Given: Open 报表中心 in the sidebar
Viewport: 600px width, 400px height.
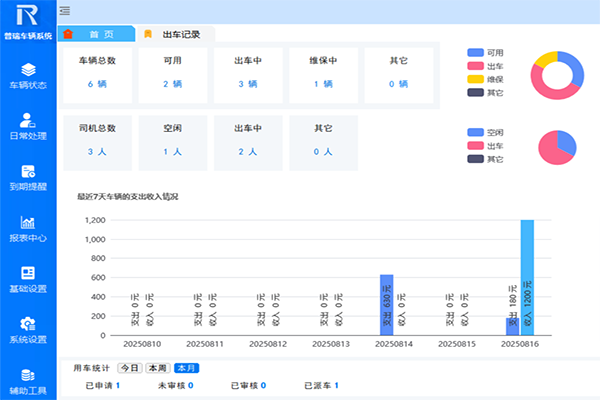Looking at the screenshot, I should [28, 228].
